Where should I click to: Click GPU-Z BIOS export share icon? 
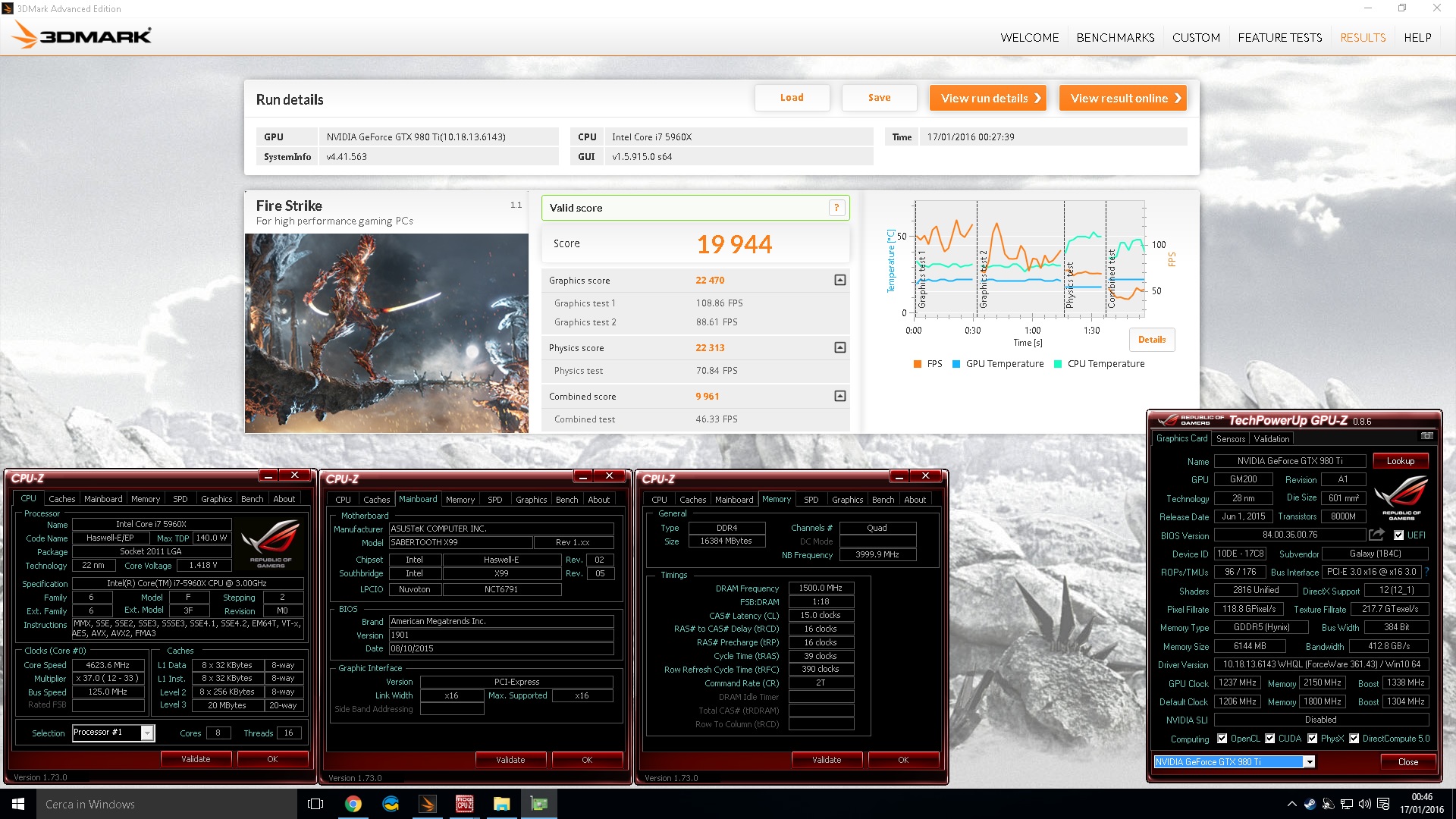click(1376, 535)
